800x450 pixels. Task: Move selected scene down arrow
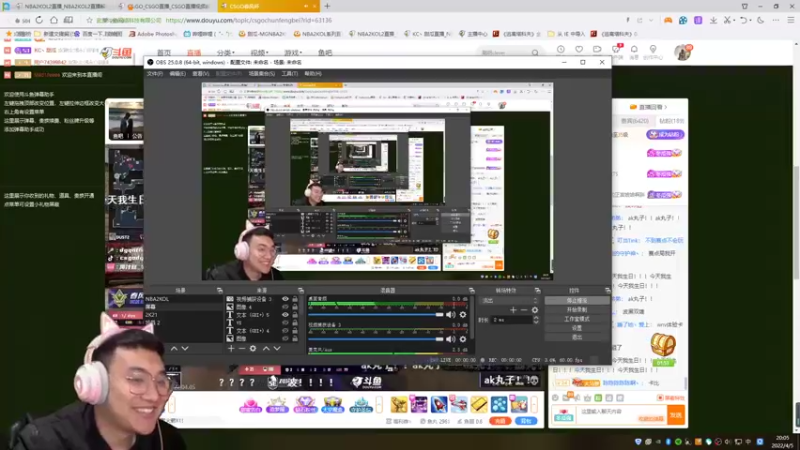(x=185, y=348)
